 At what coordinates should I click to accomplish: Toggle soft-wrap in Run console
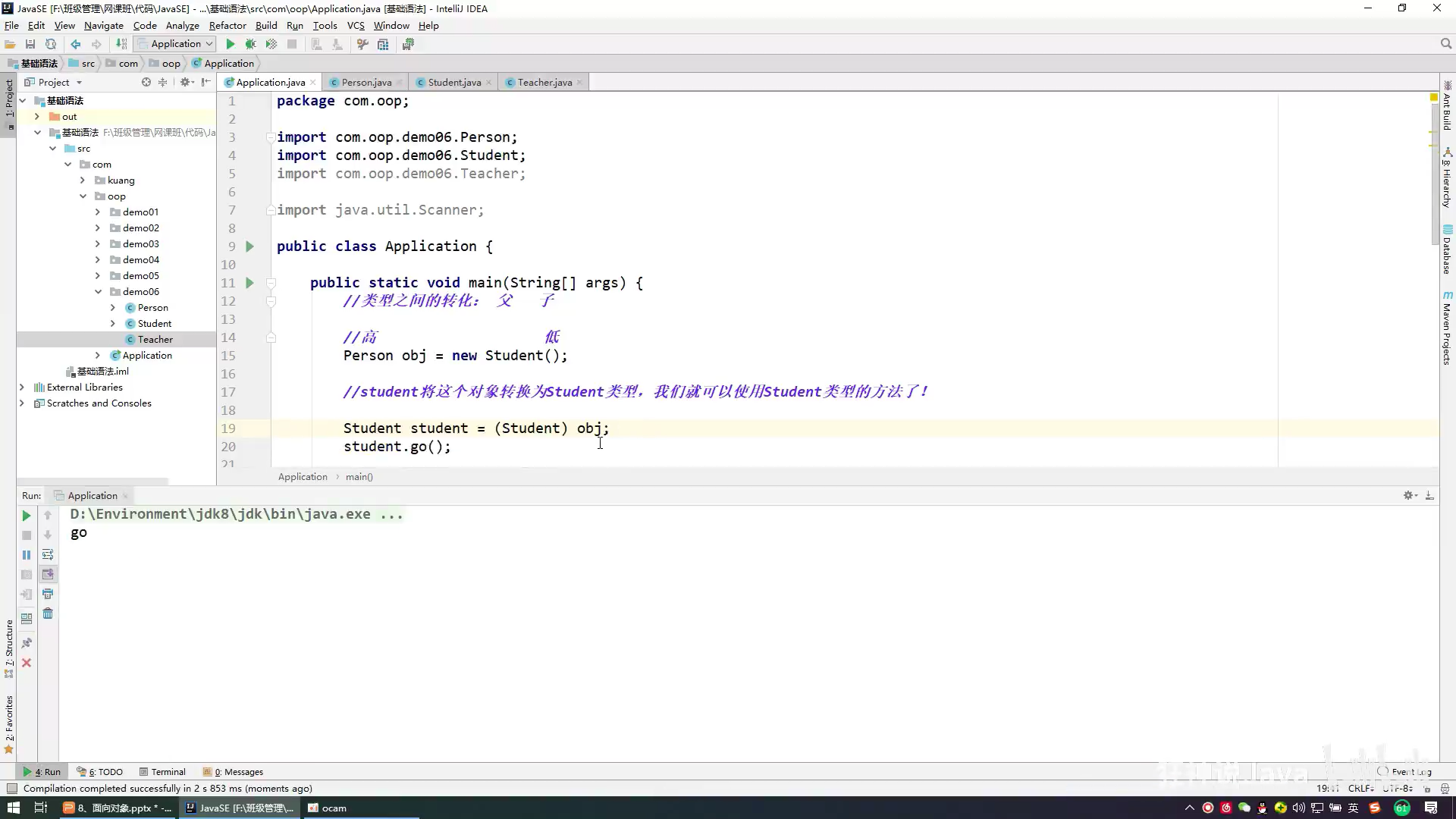48,555
